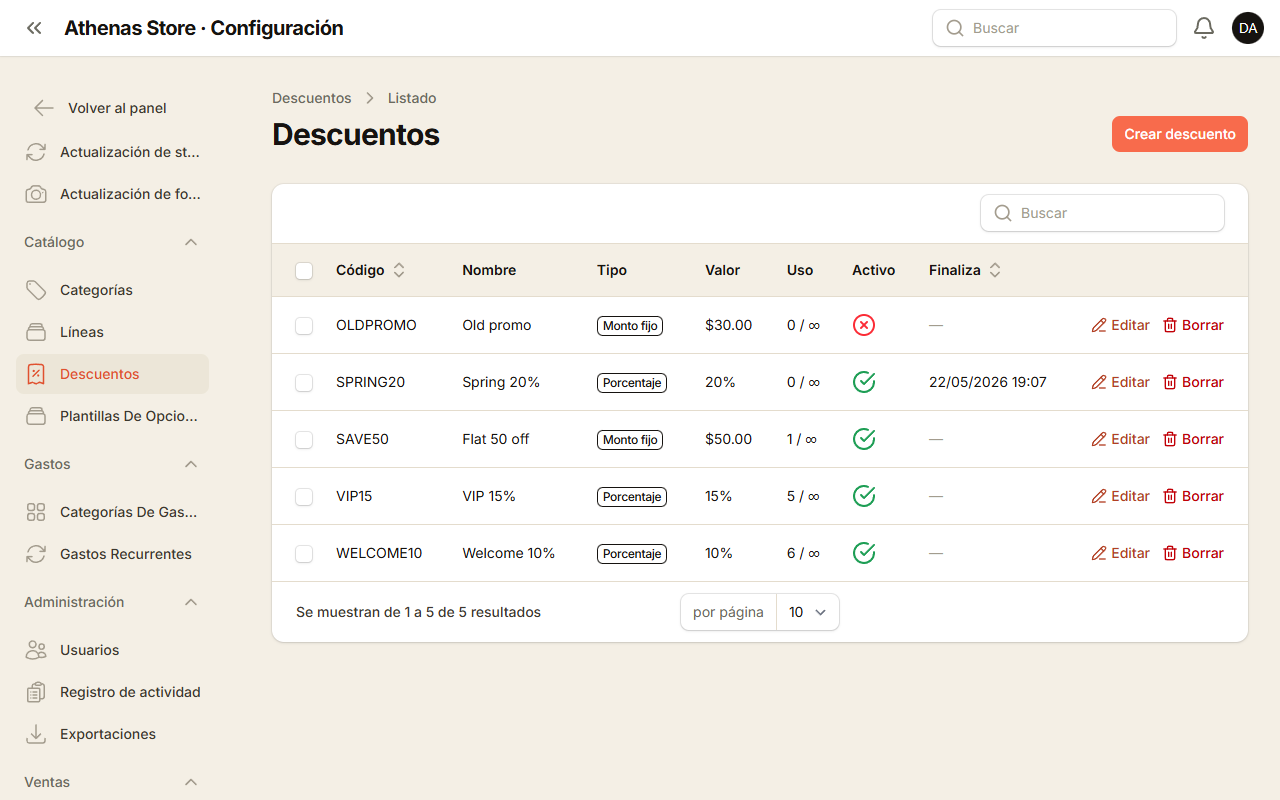Focus the top Buscar search field
The image size is (1280, 800).
[1054, 28]
